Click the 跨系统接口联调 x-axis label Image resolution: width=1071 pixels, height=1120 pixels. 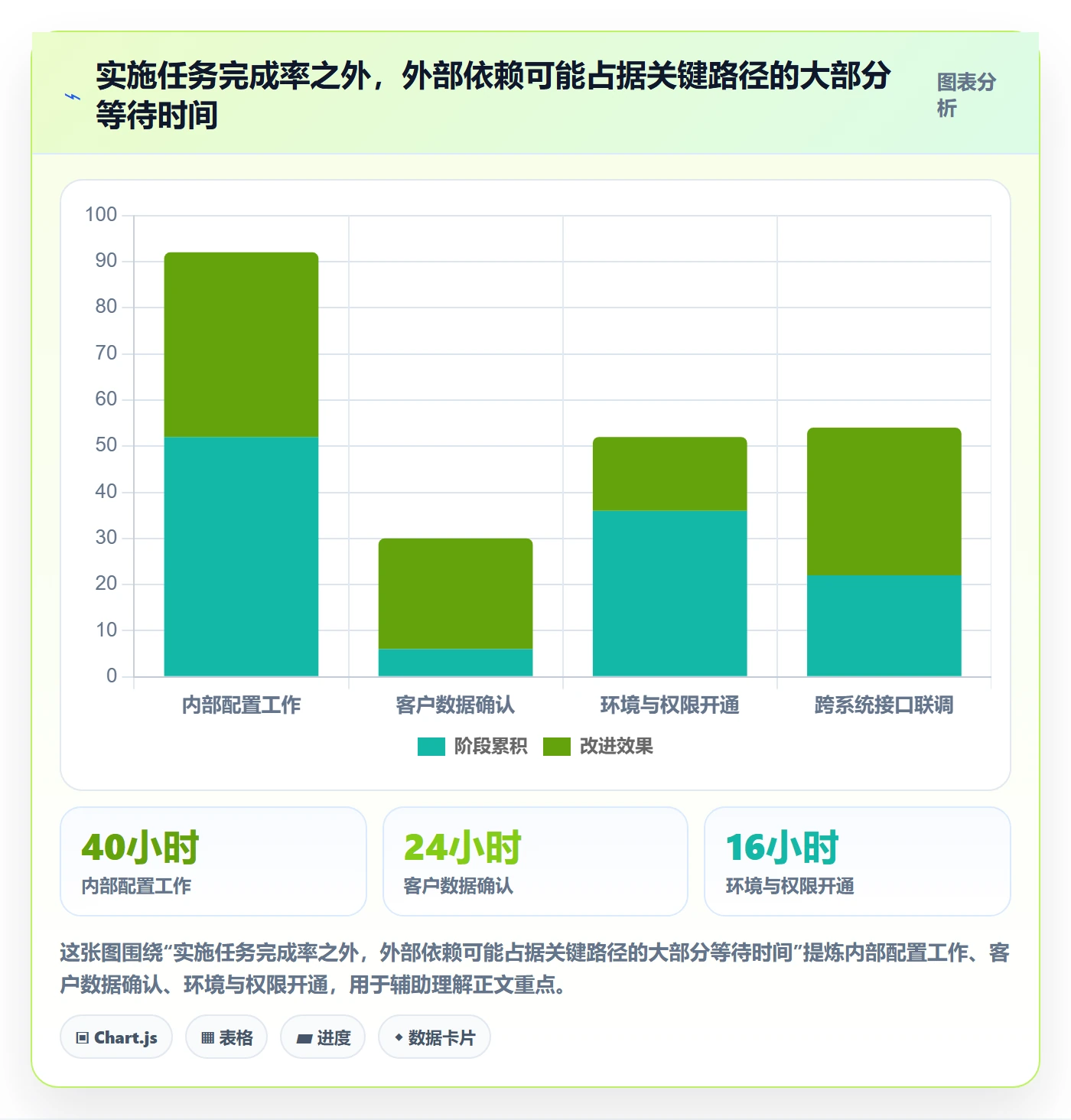pos(884,705)
